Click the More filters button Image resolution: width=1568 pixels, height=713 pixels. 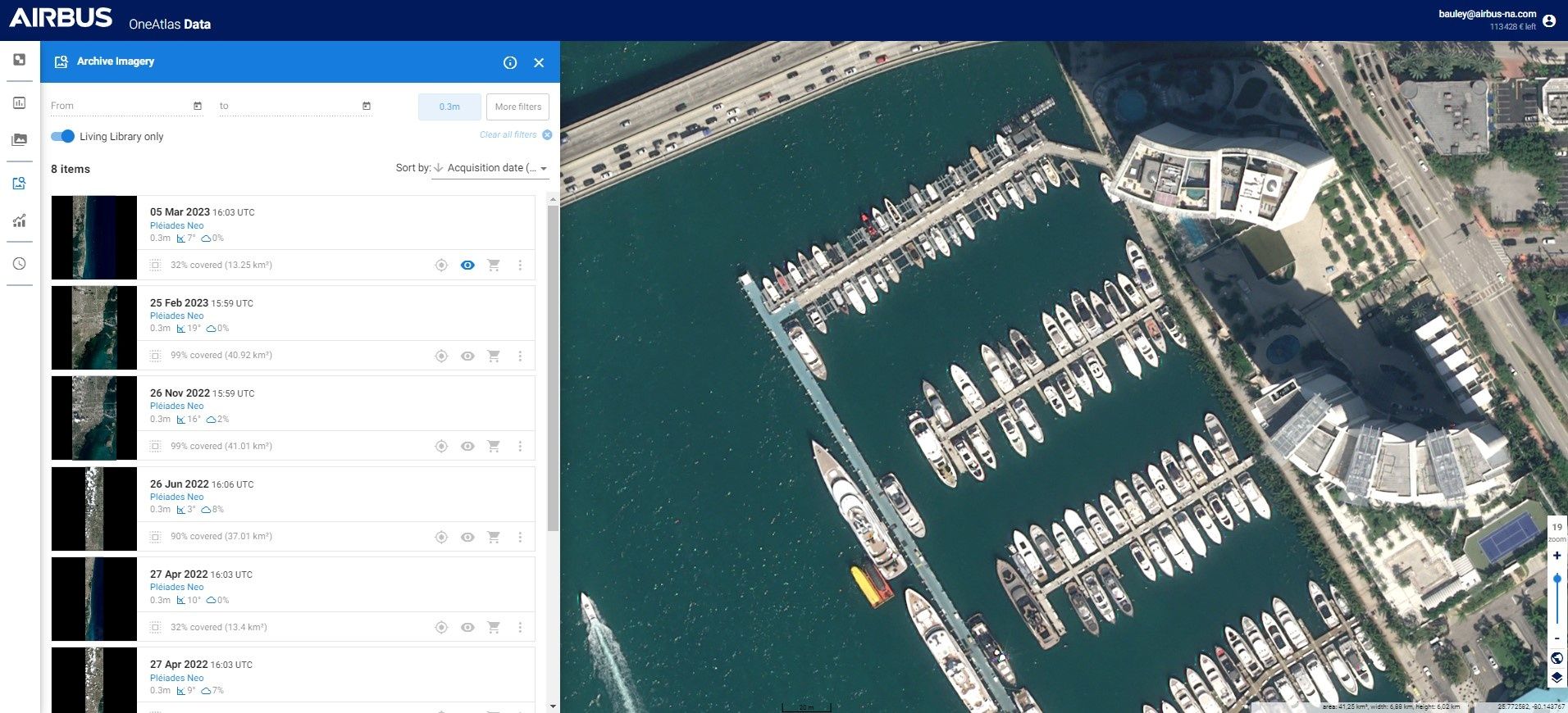(x=517, y=107)
